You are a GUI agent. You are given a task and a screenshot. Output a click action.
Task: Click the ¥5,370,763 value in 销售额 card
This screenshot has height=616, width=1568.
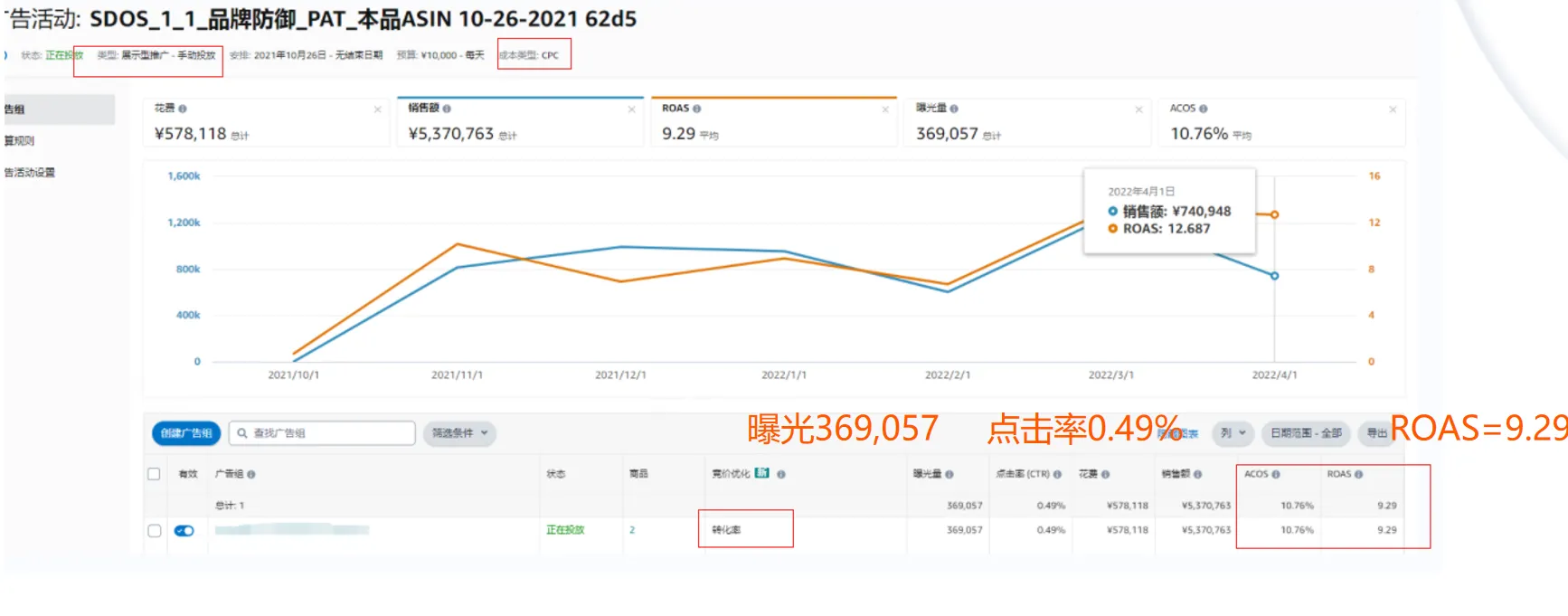point(451,134)
